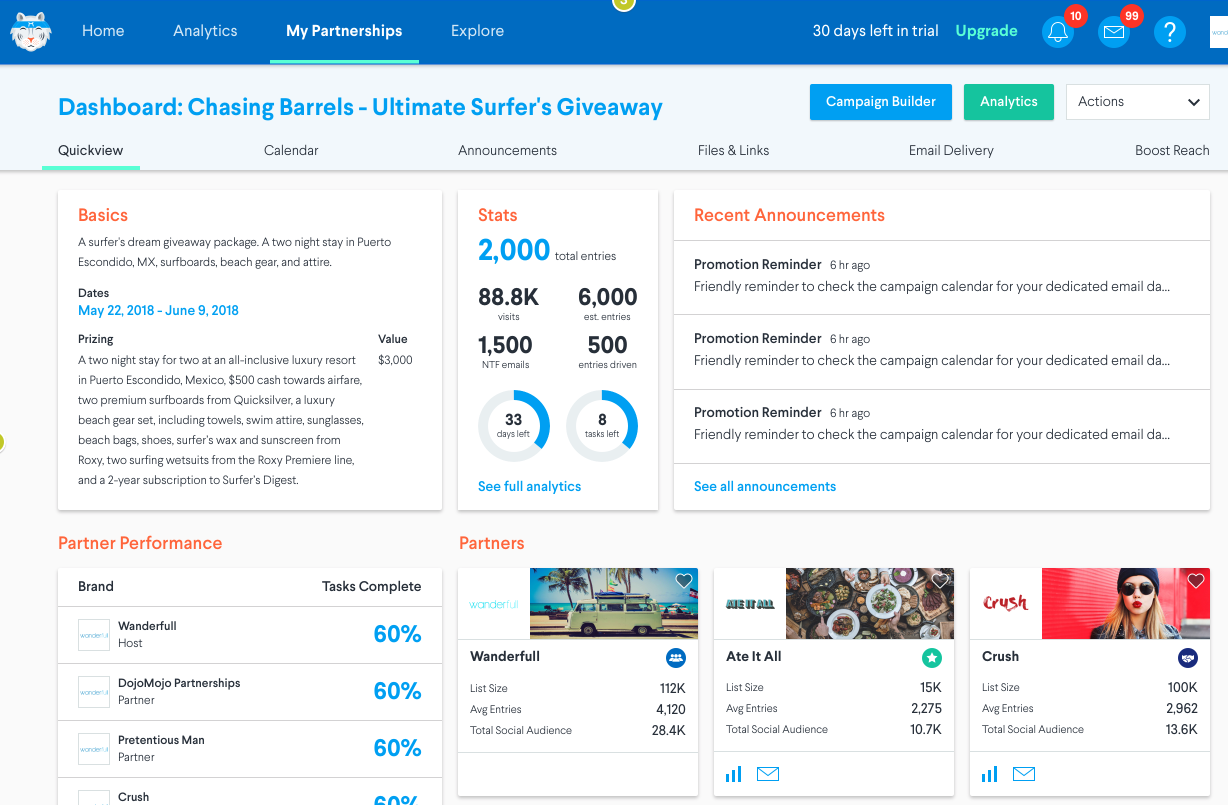Screen dimensions: 1228x805
Task: Open Explore in top navigation
Action: point(477,31)
